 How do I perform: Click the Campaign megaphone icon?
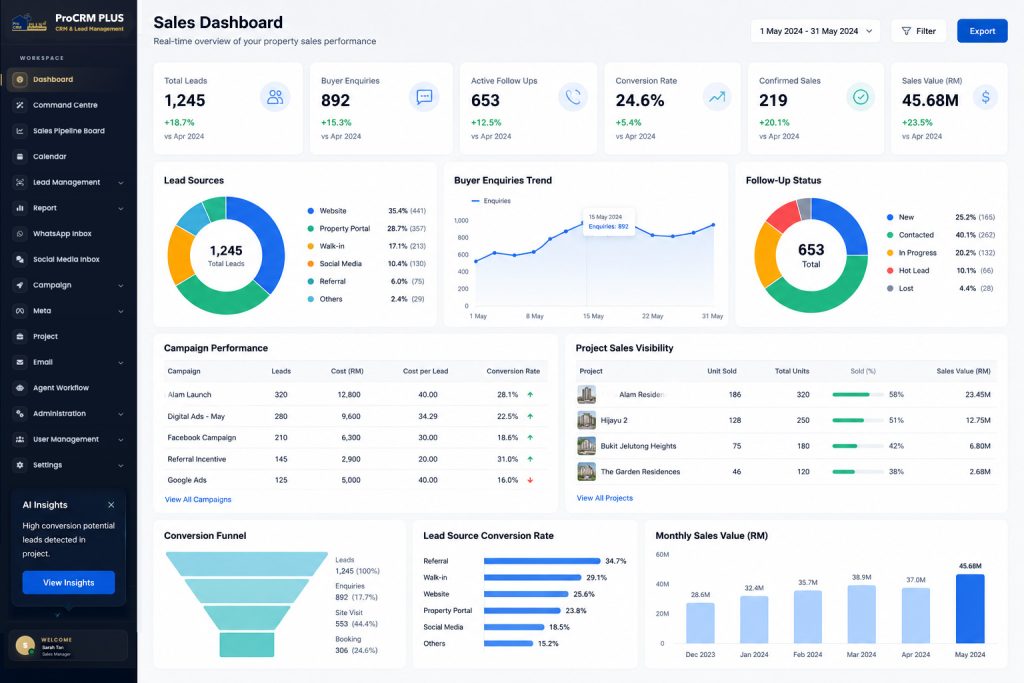[20, 285]
